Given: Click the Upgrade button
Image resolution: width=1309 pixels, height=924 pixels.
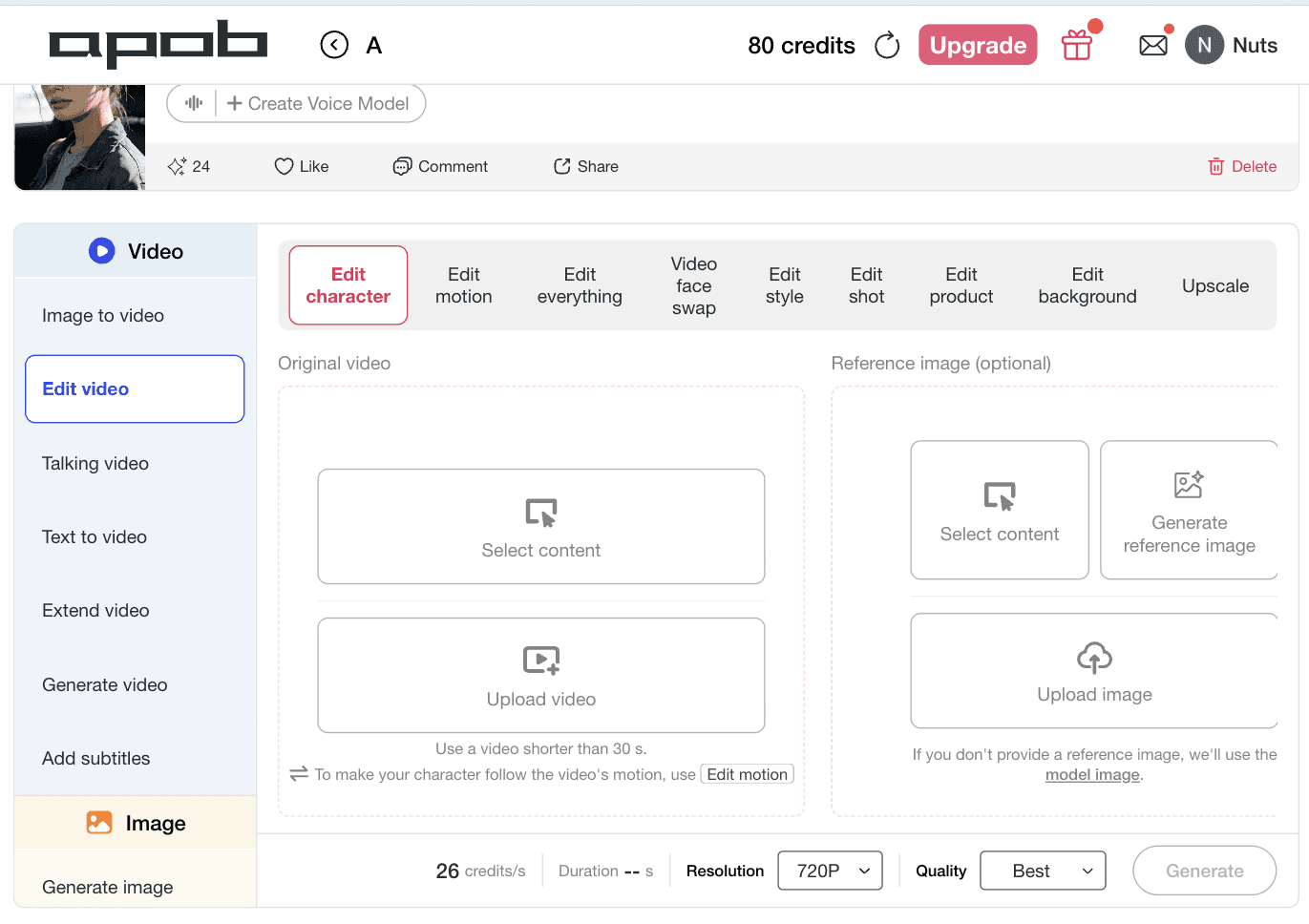Looking at the screenshot, I should [978, 45].
